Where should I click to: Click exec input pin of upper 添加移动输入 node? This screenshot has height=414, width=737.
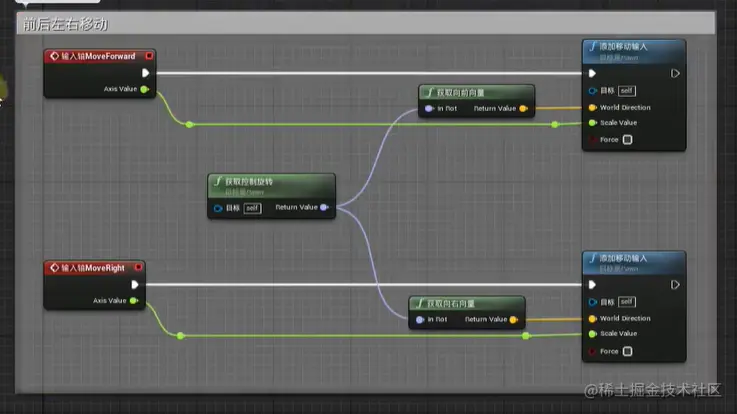592,73
